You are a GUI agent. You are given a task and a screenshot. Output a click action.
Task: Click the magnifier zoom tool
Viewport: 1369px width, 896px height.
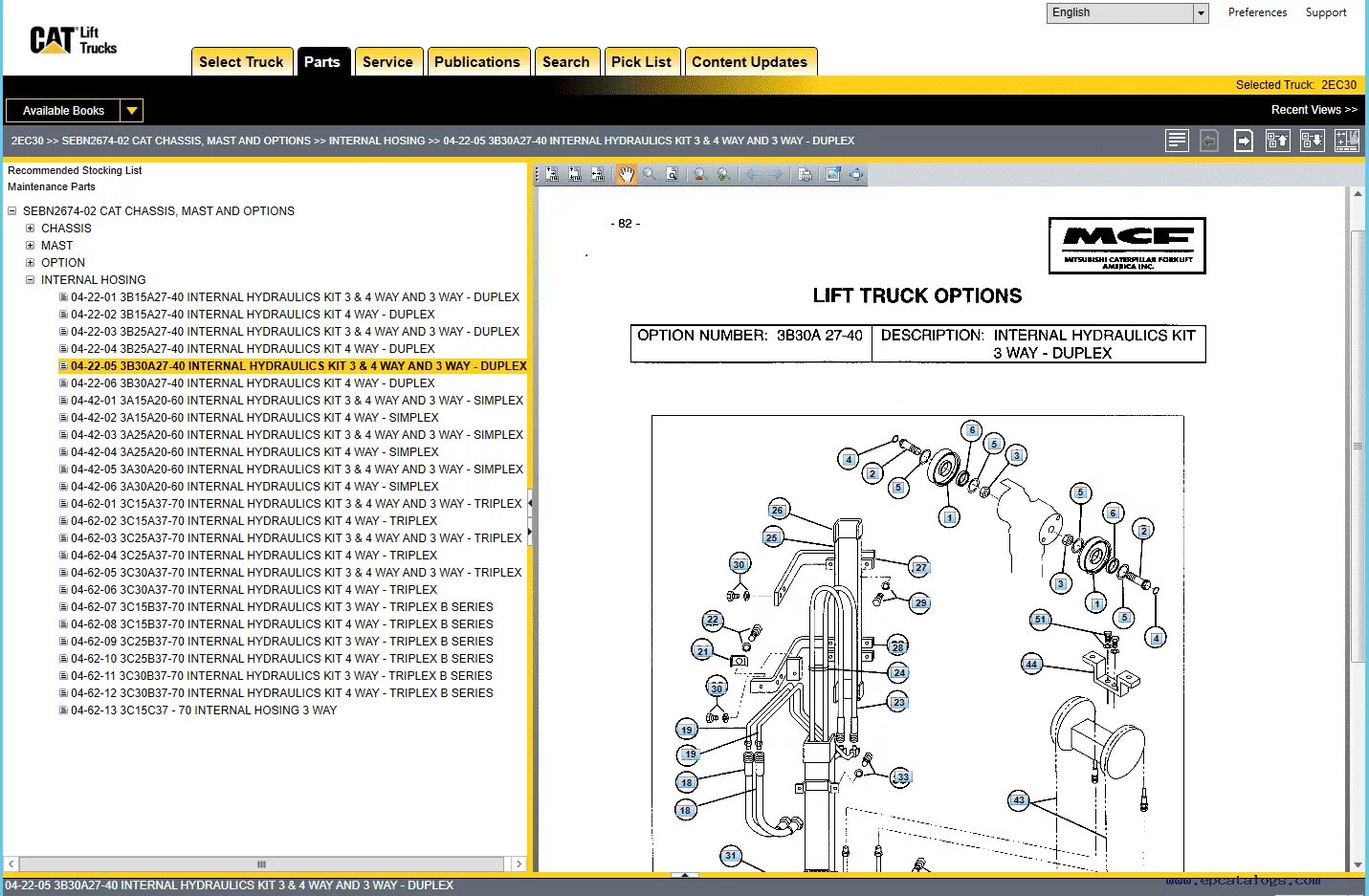pyautogui.click(x=650, y=174)
